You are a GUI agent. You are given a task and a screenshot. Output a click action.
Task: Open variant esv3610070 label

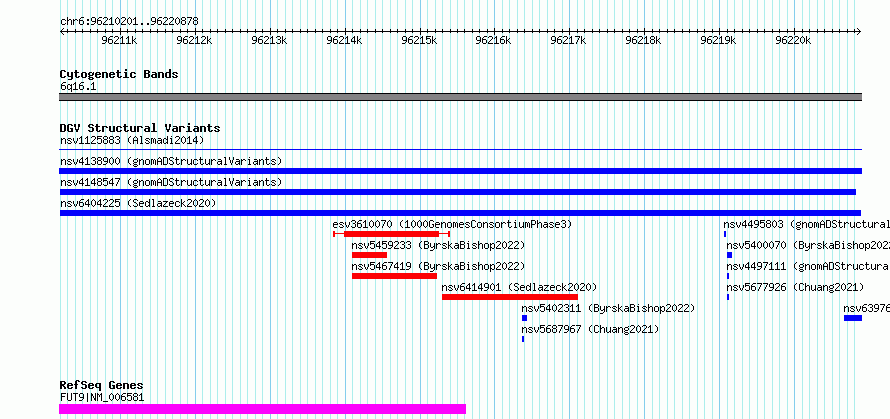(x=452, y=224)
